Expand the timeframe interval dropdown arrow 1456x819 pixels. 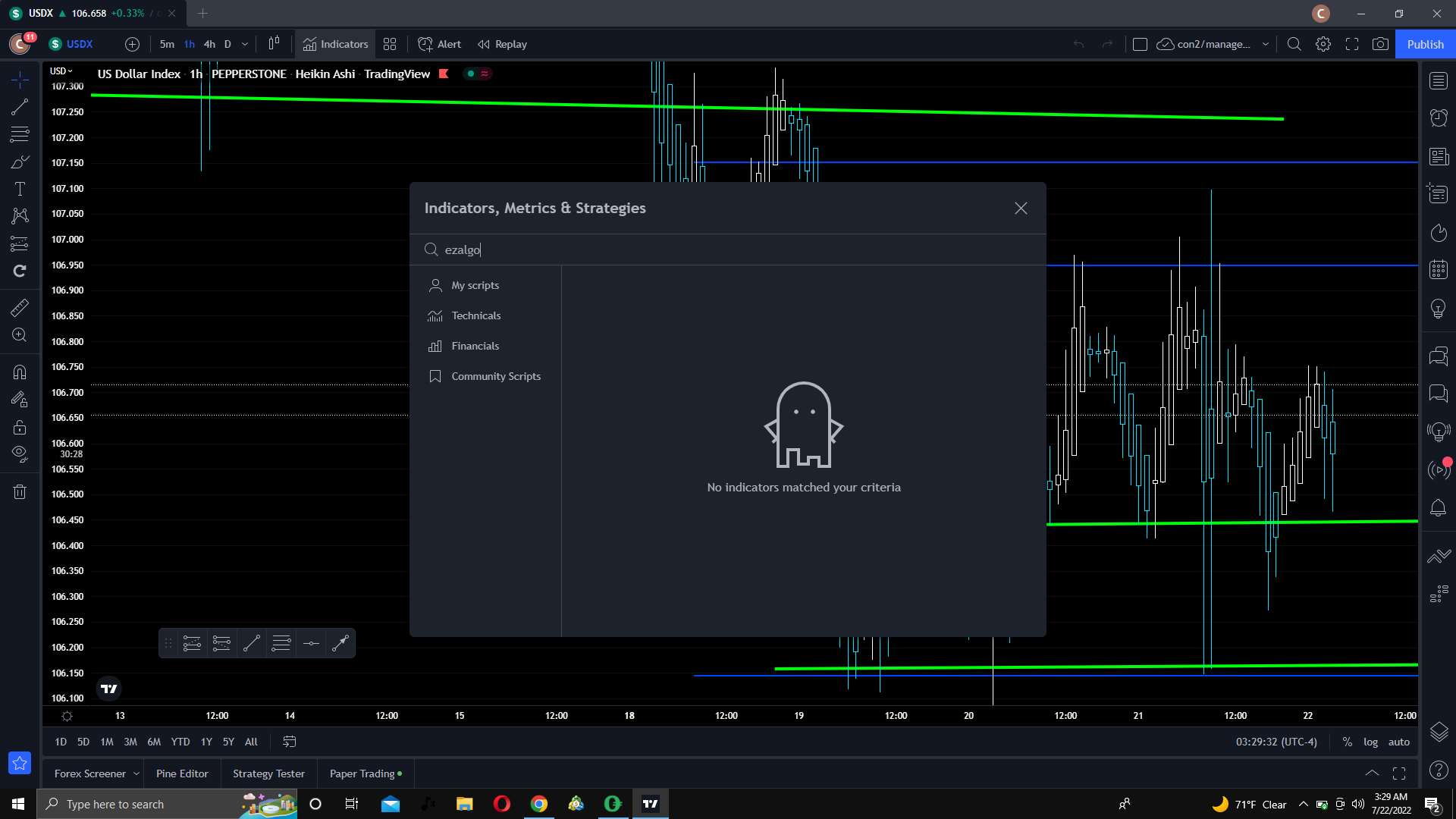(x=245, y=44)
